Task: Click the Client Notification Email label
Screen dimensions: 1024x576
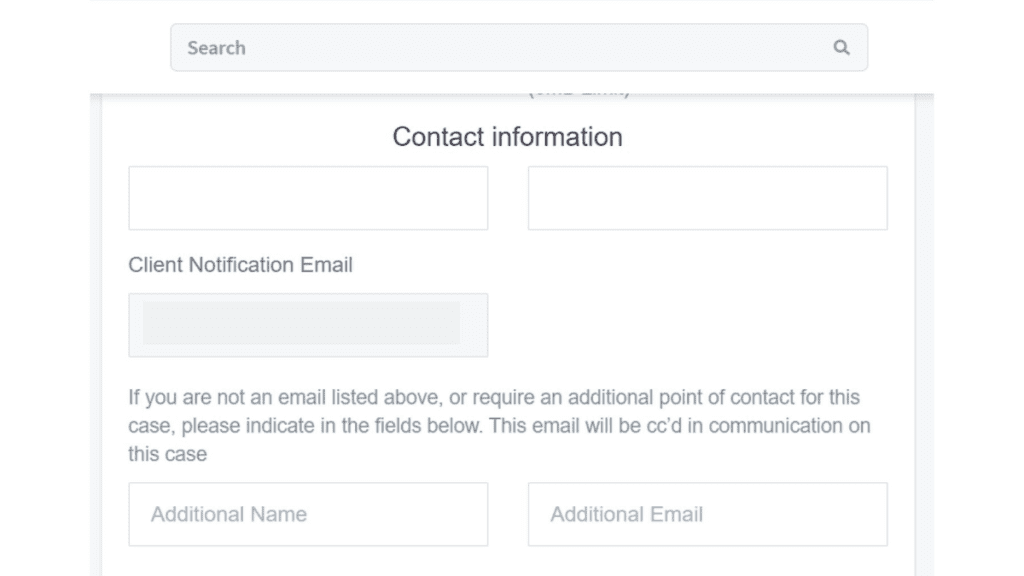Action: point(240,265)
